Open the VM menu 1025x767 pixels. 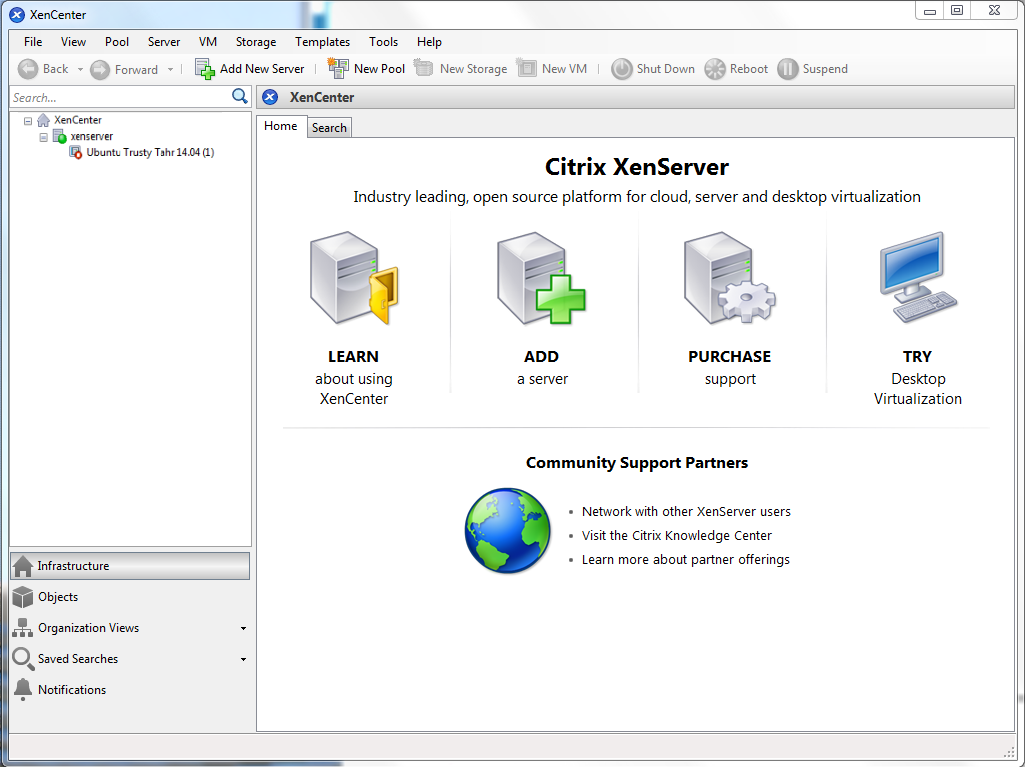click(x=208, y=42)
